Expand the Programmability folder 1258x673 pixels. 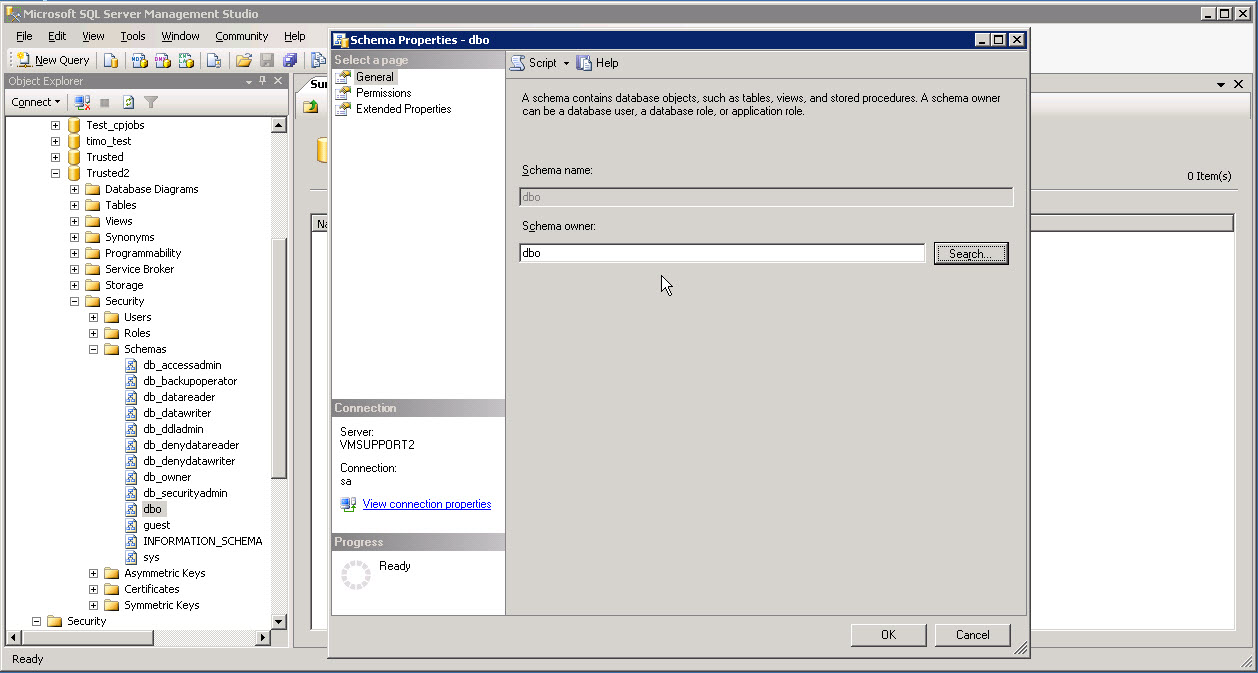tap(75, 253)
